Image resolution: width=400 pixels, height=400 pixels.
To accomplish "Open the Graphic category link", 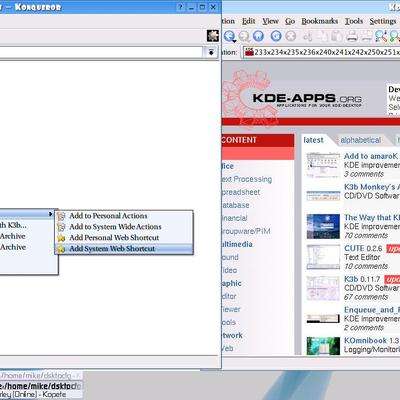I will pyautogui.click(x=232, y=283).
